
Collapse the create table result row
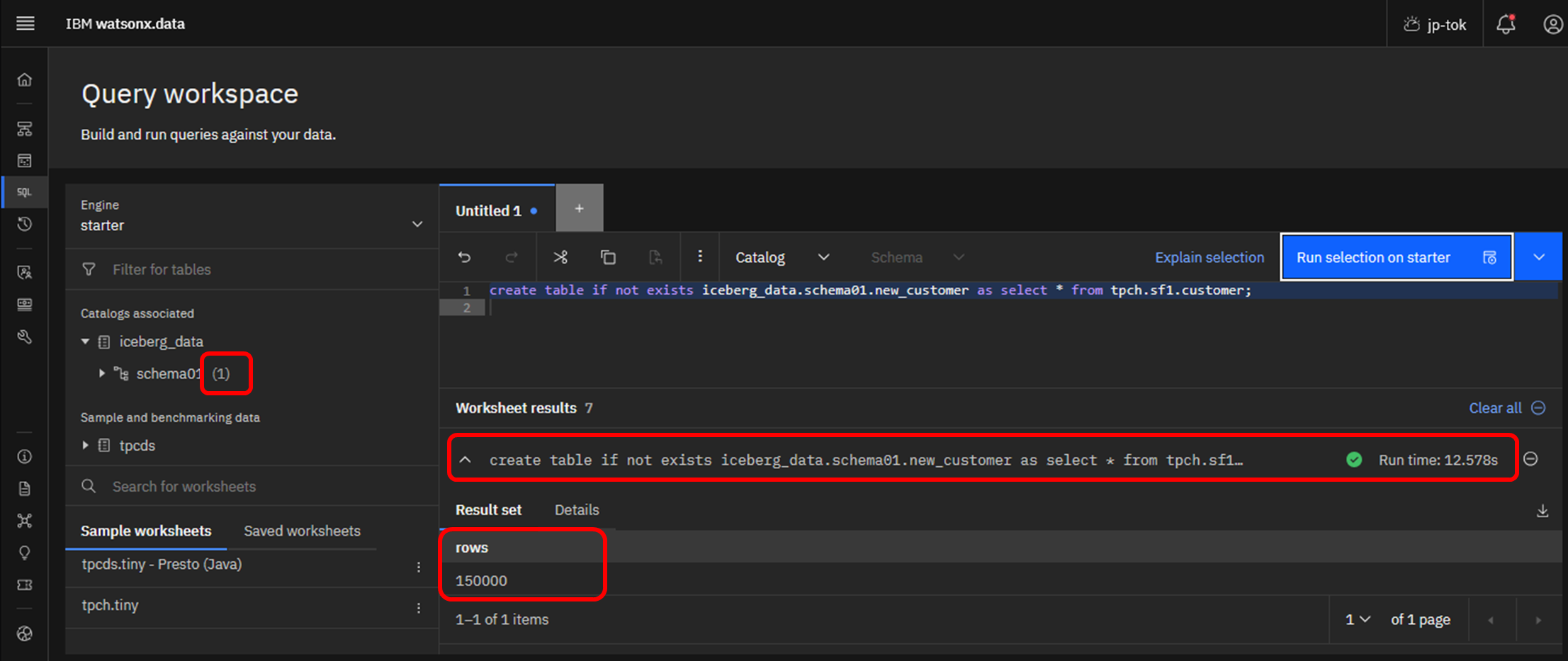point(466,460)
